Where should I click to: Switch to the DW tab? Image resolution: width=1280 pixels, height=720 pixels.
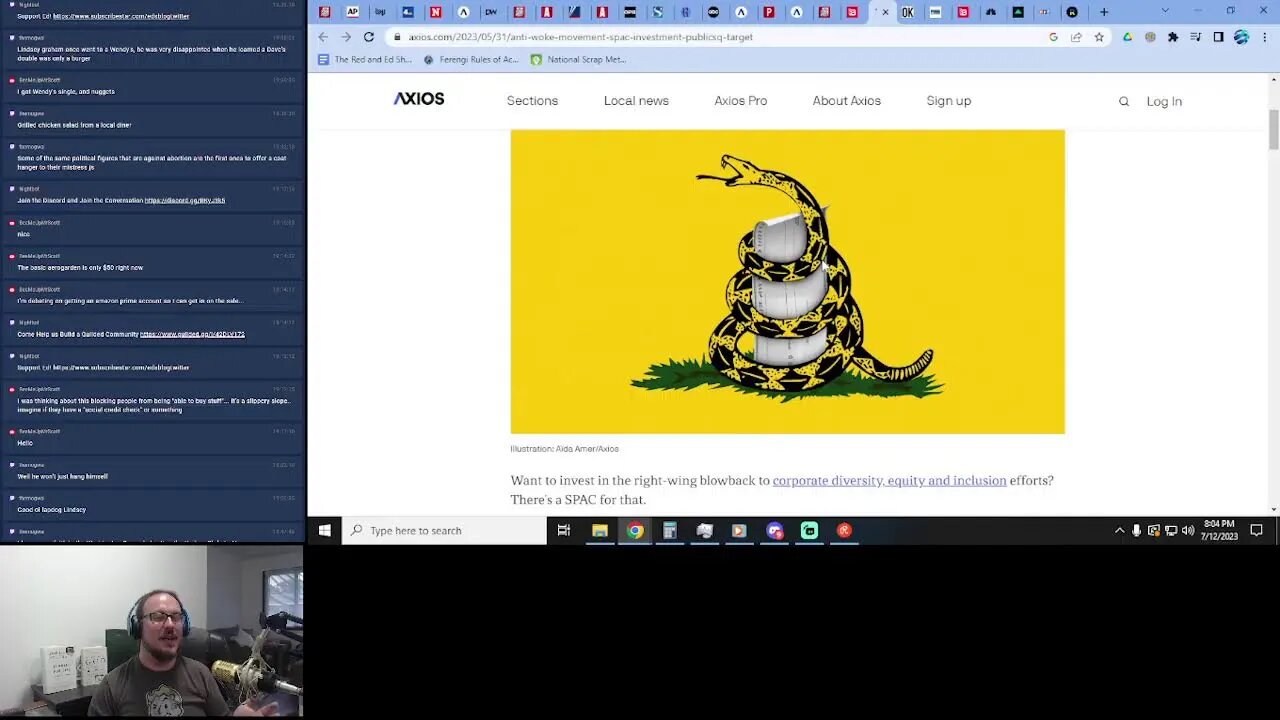[x=491, y=12]
